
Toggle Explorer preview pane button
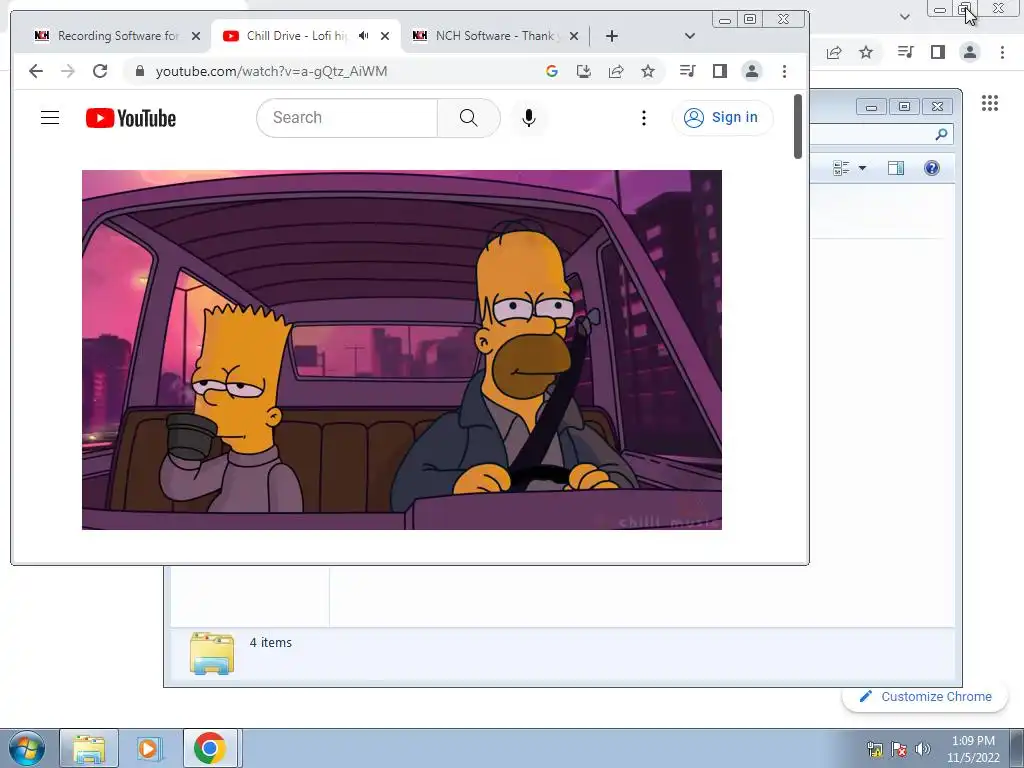[896, 168]
